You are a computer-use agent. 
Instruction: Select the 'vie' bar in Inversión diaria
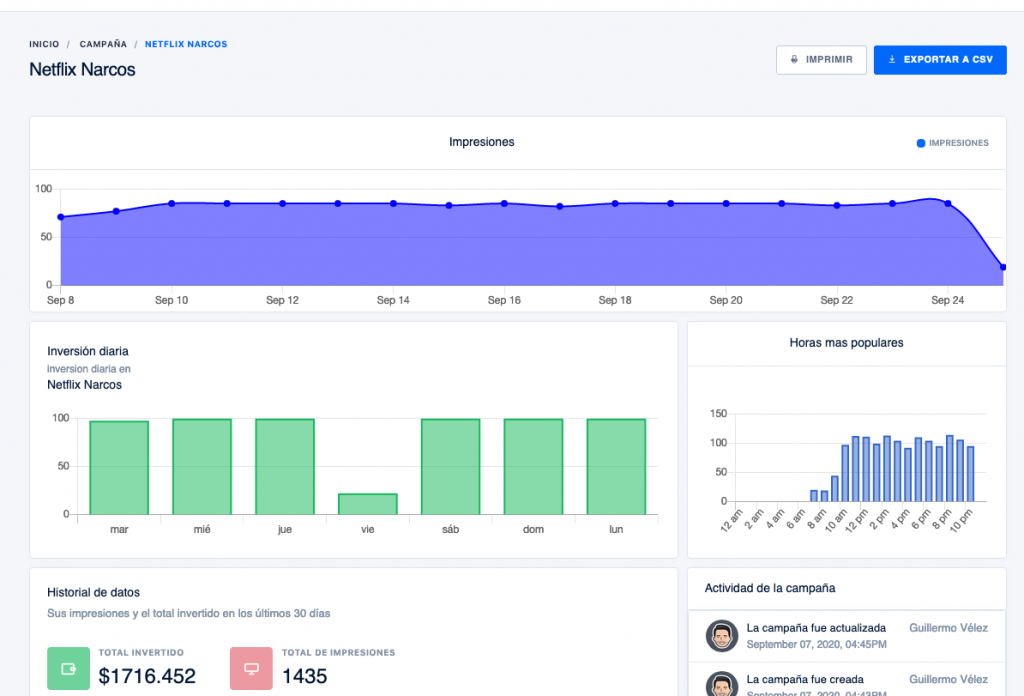tap(367, 504)
